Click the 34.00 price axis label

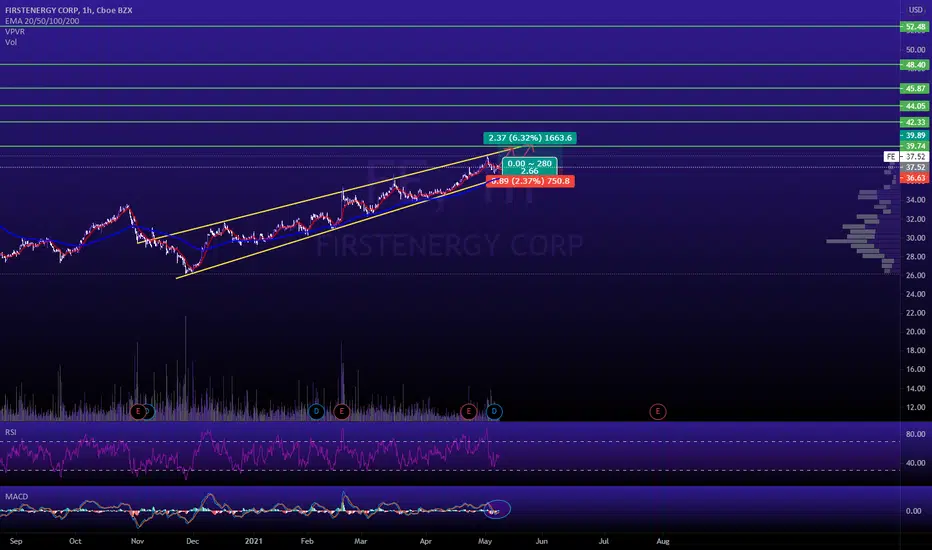click(915, 200)
